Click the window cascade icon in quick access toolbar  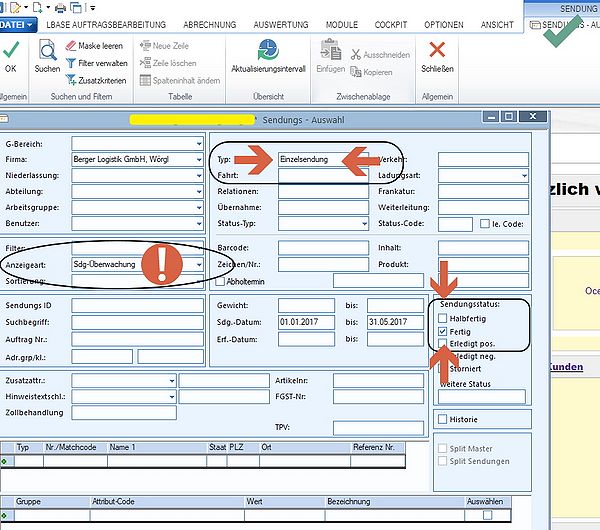[77, 7]
